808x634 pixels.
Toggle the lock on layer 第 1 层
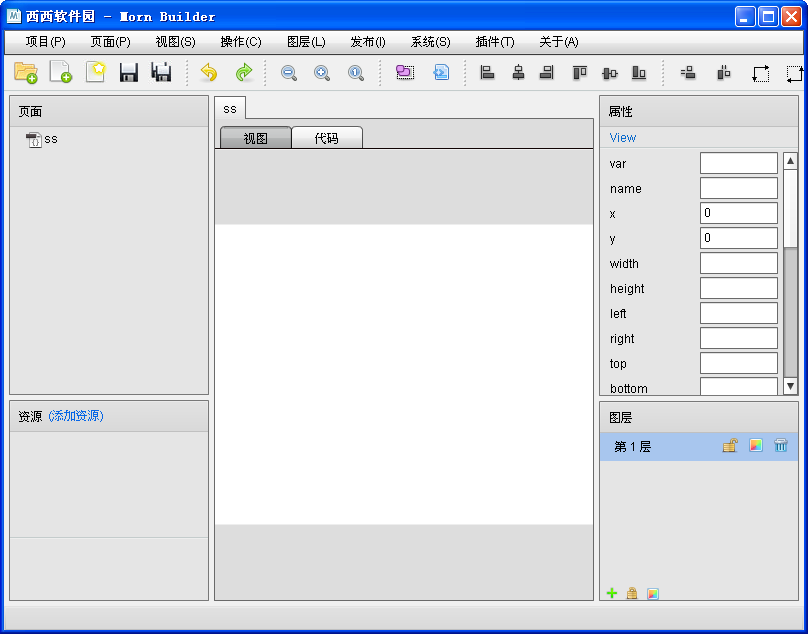(730, 445)
